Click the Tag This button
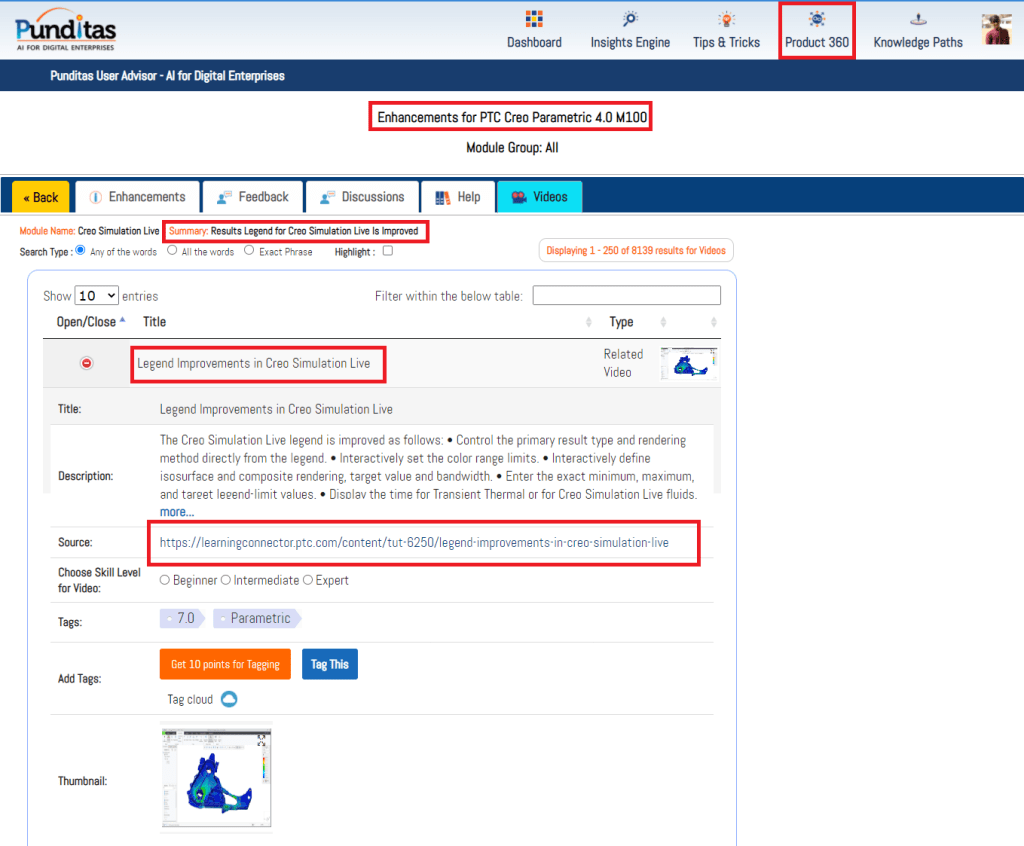 329,665
